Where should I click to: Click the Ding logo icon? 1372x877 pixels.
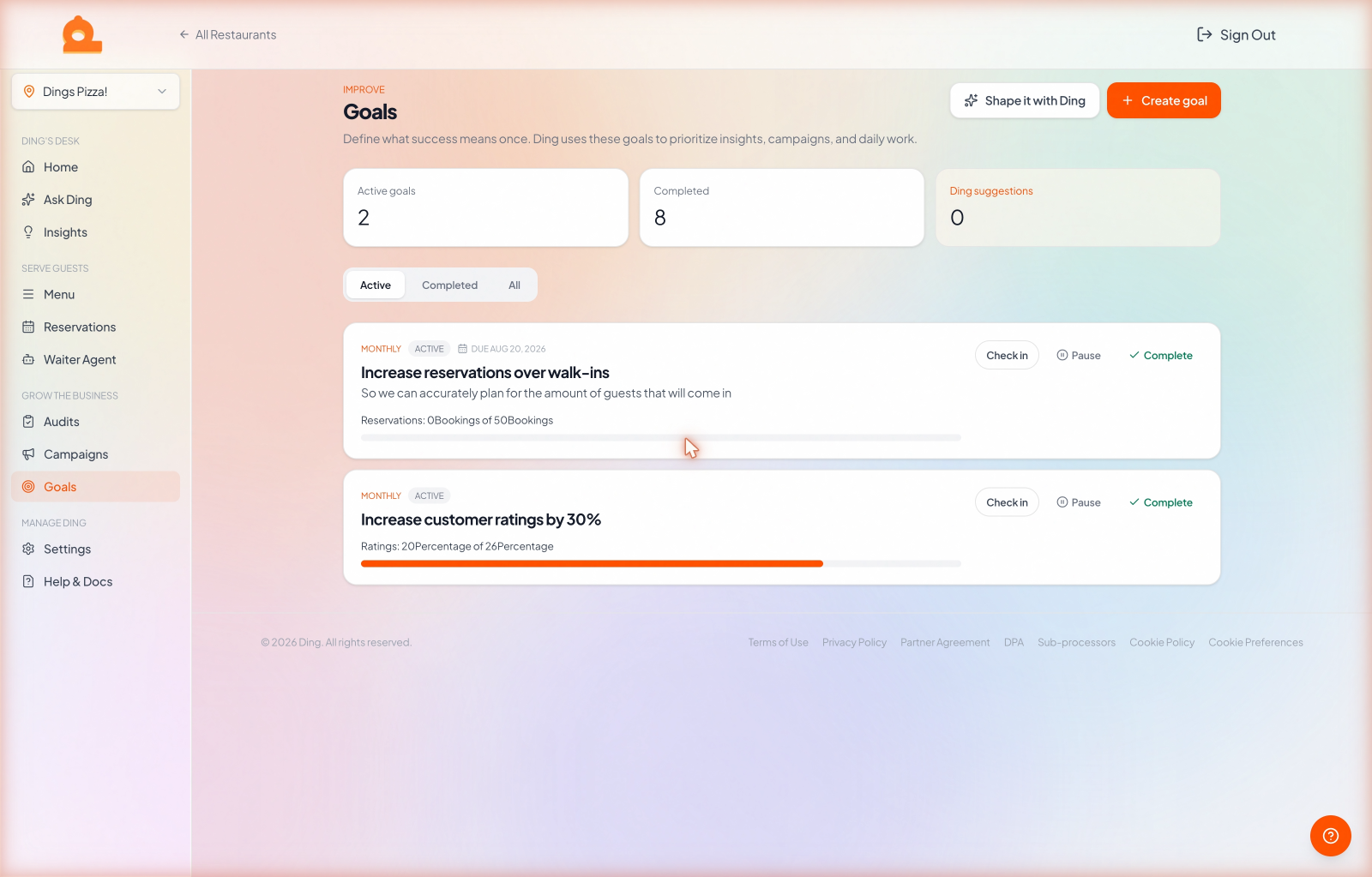(82, 34)
